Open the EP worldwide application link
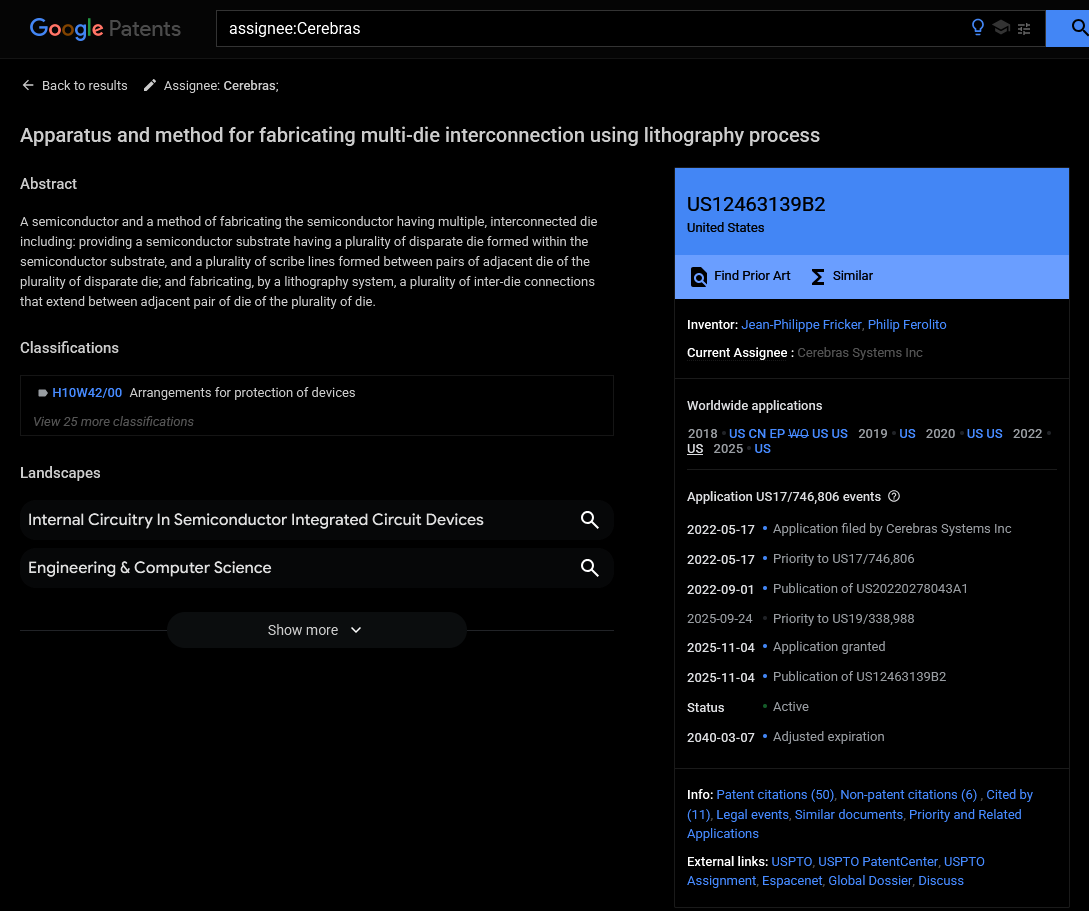The width and height of the screenshot is (1089, 911). coord(776,434)
